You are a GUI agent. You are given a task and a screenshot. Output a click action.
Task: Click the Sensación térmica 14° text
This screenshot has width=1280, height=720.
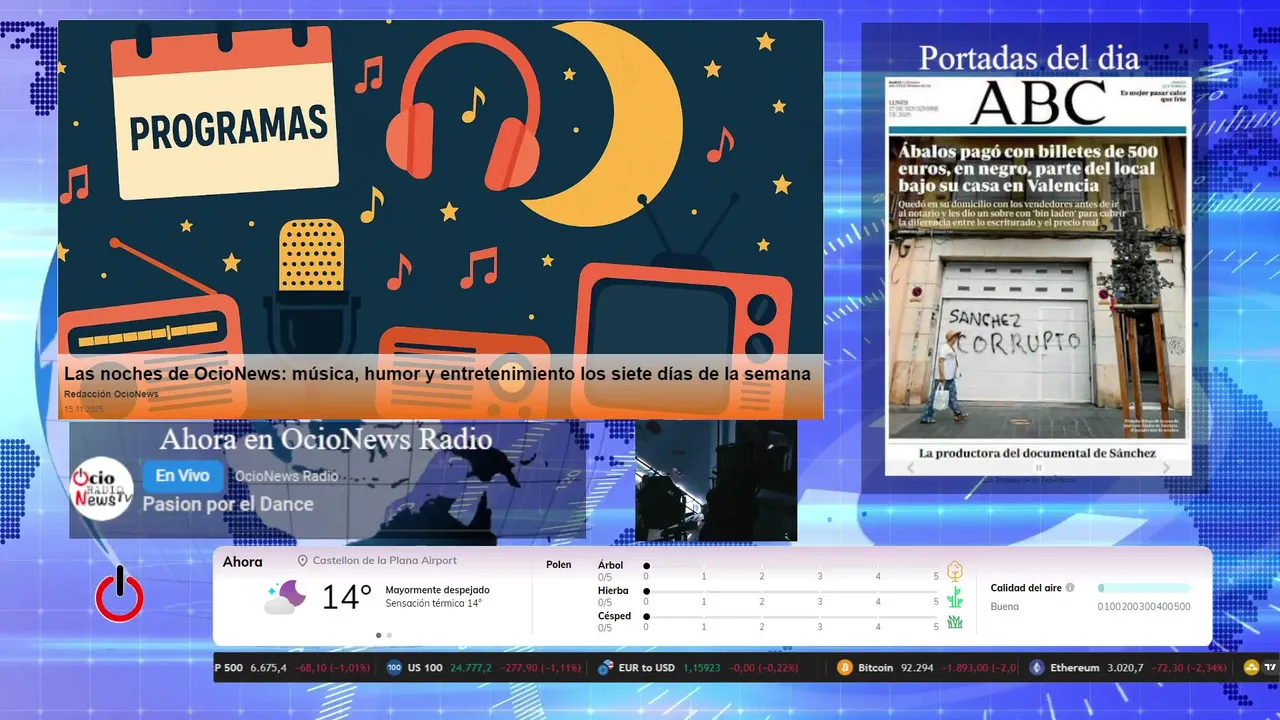pos(433,603)
